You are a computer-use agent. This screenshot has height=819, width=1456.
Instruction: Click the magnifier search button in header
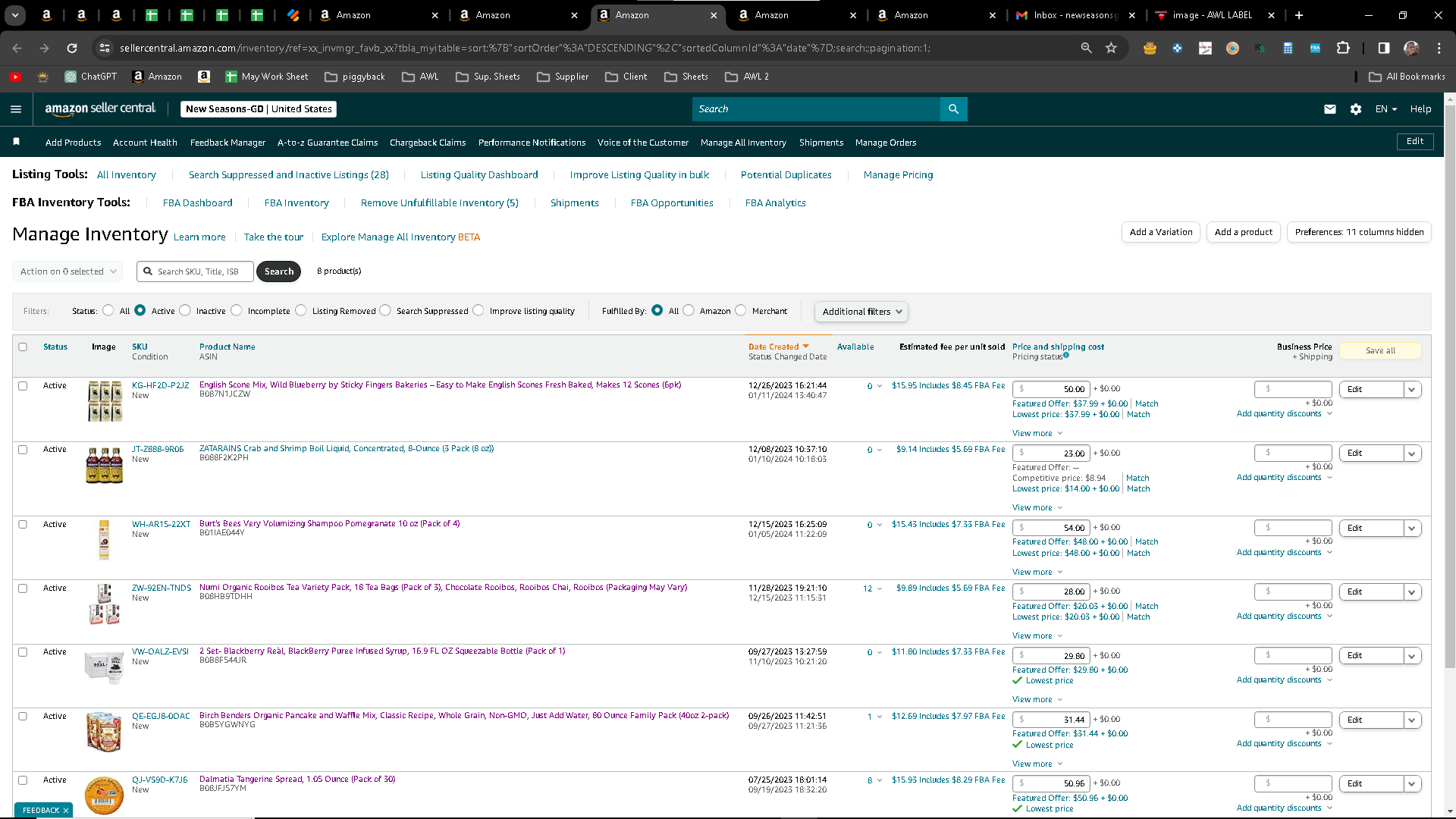(x=953, y=109)
